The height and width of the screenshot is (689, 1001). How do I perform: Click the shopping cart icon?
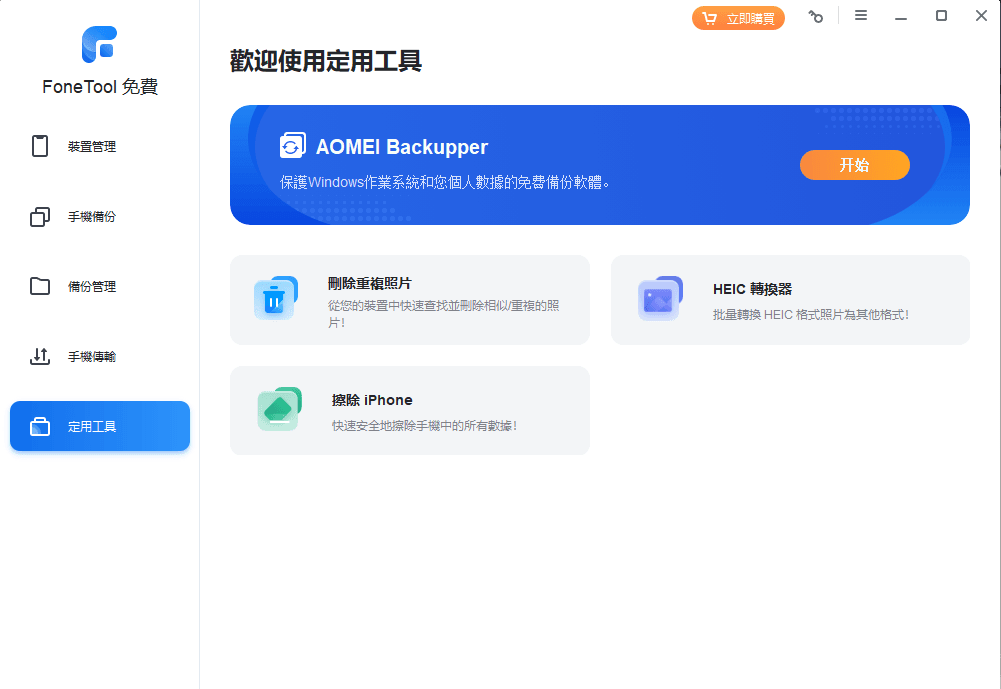[x=709, y=19]
